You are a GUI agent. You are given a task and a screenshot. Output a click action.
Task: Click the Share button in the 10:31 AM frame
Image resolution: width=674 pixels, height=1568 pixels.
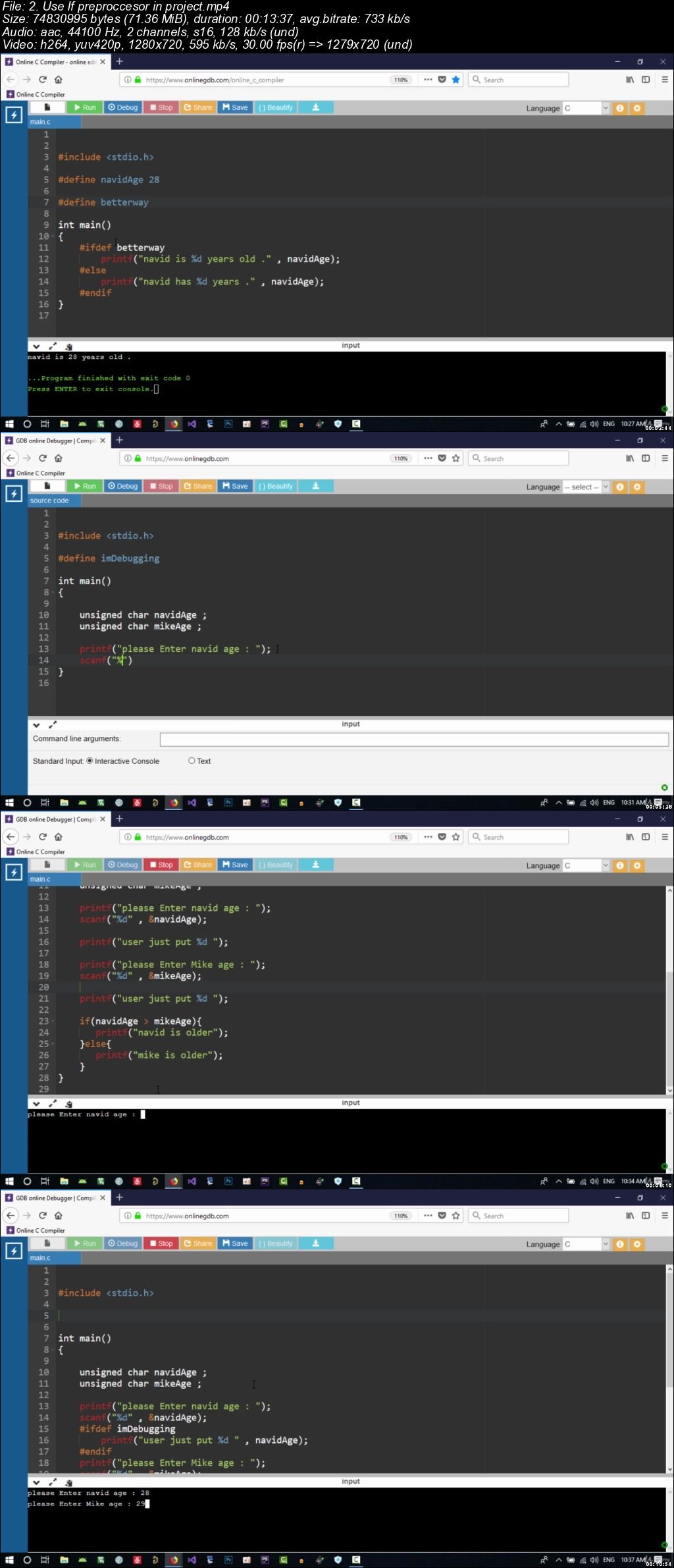pos(198,486)
